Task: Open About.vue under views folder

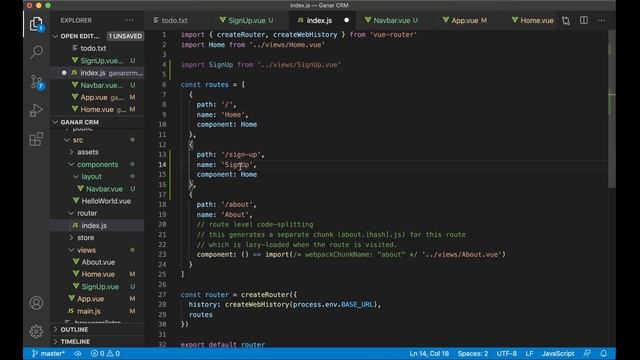Action: (97, 262)
